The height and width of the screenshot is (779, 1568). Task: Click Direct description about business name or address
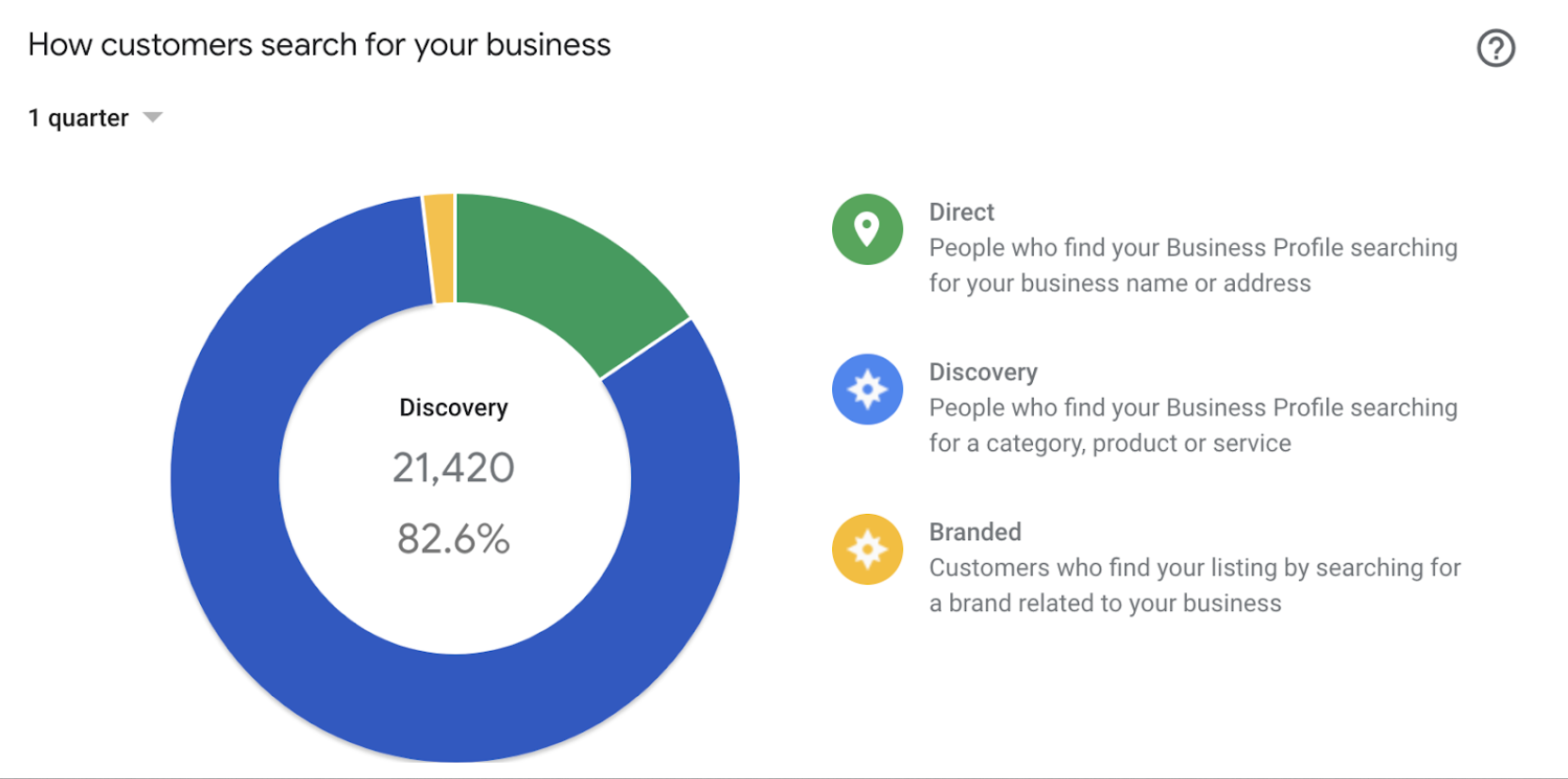click(x=1193, y=265)
